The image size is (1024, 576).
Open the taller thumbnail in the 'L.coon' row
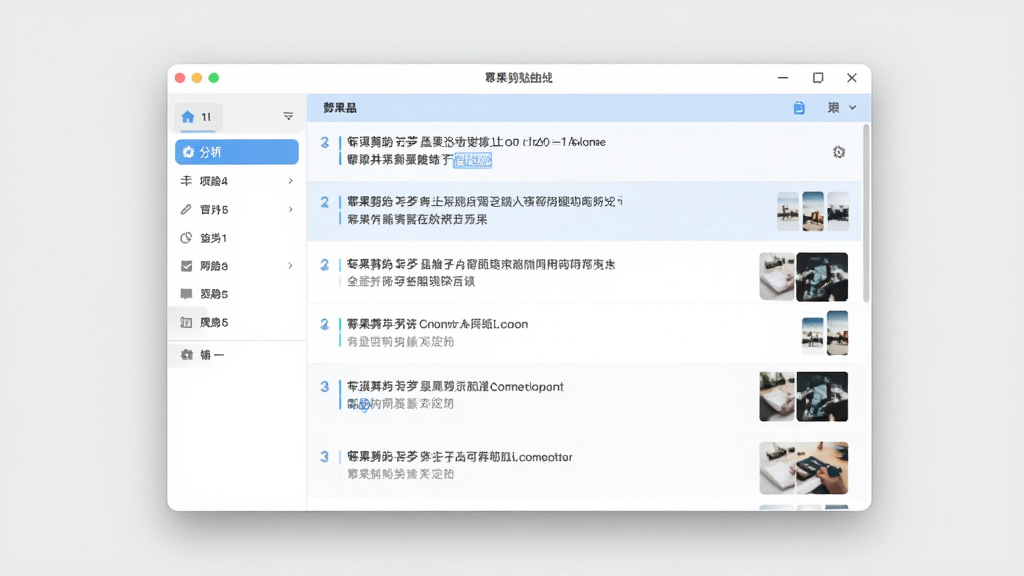point(838,333)
